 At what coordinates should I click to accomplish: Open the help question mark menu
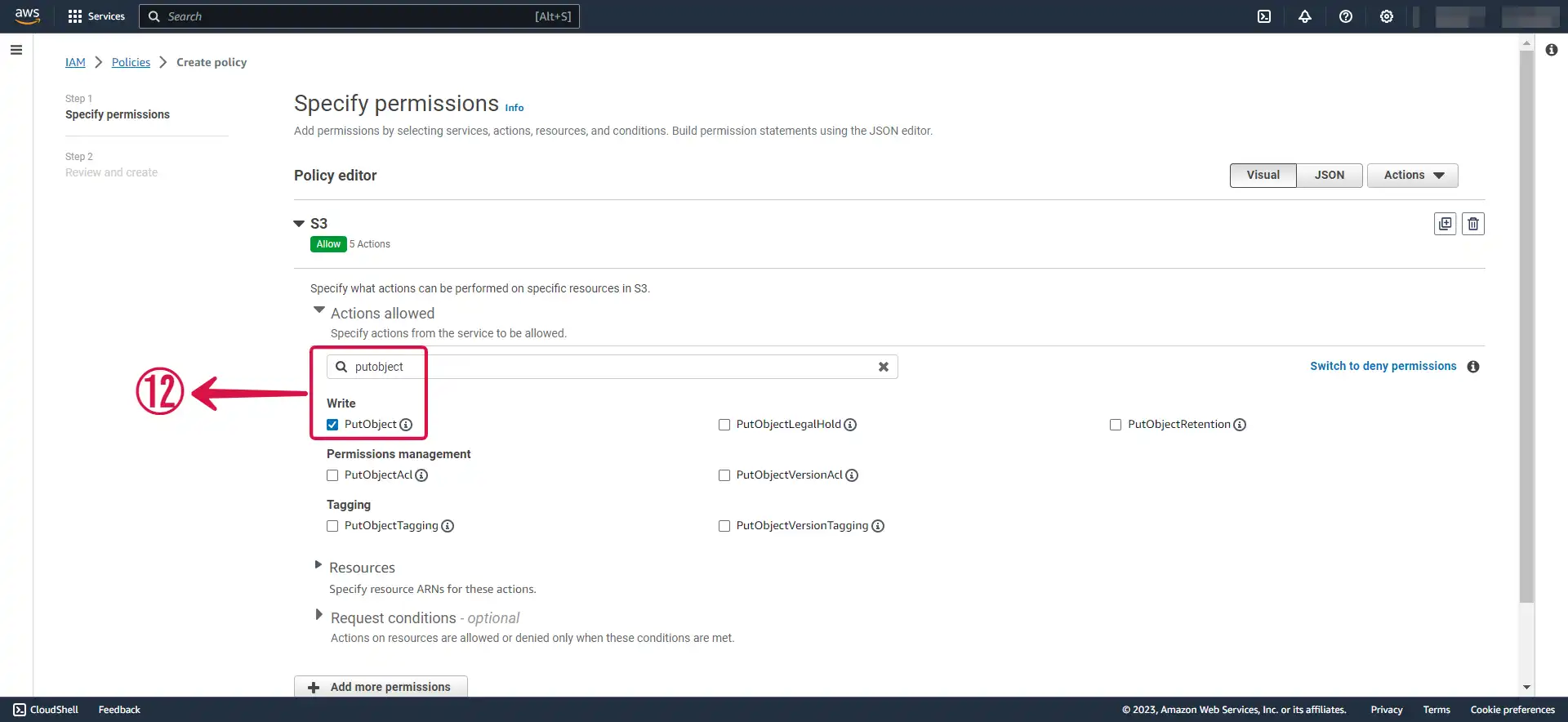click(1346, 16)
